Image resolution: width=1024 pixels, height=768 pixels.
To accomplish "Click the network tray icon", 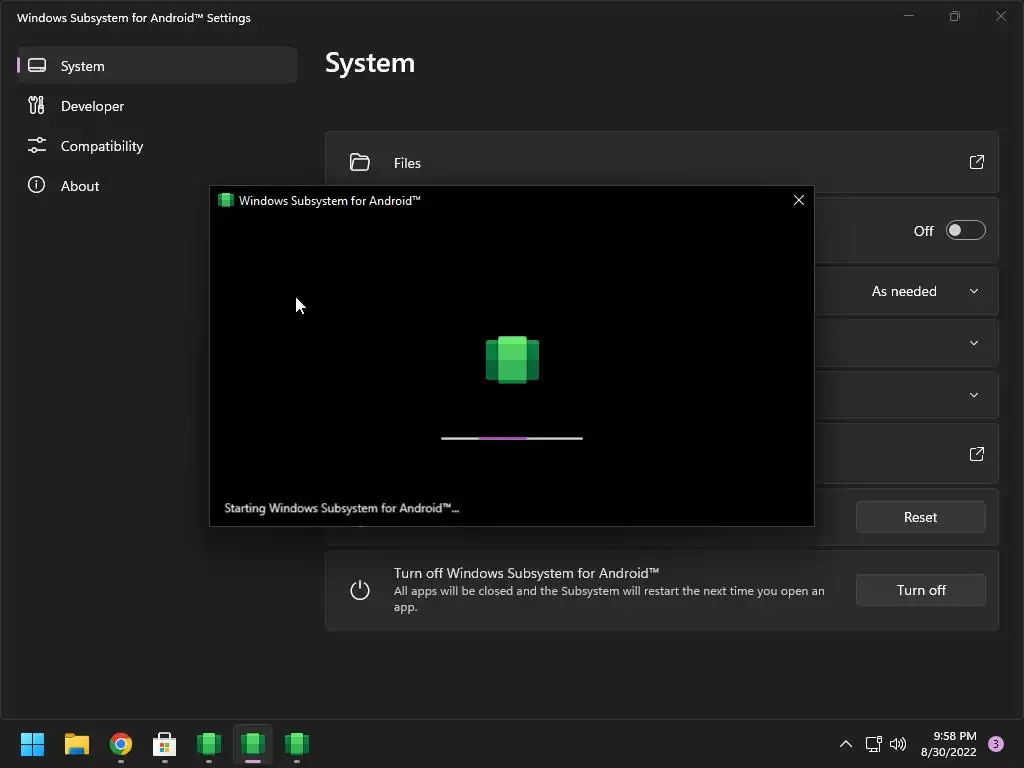I will 873,744.
